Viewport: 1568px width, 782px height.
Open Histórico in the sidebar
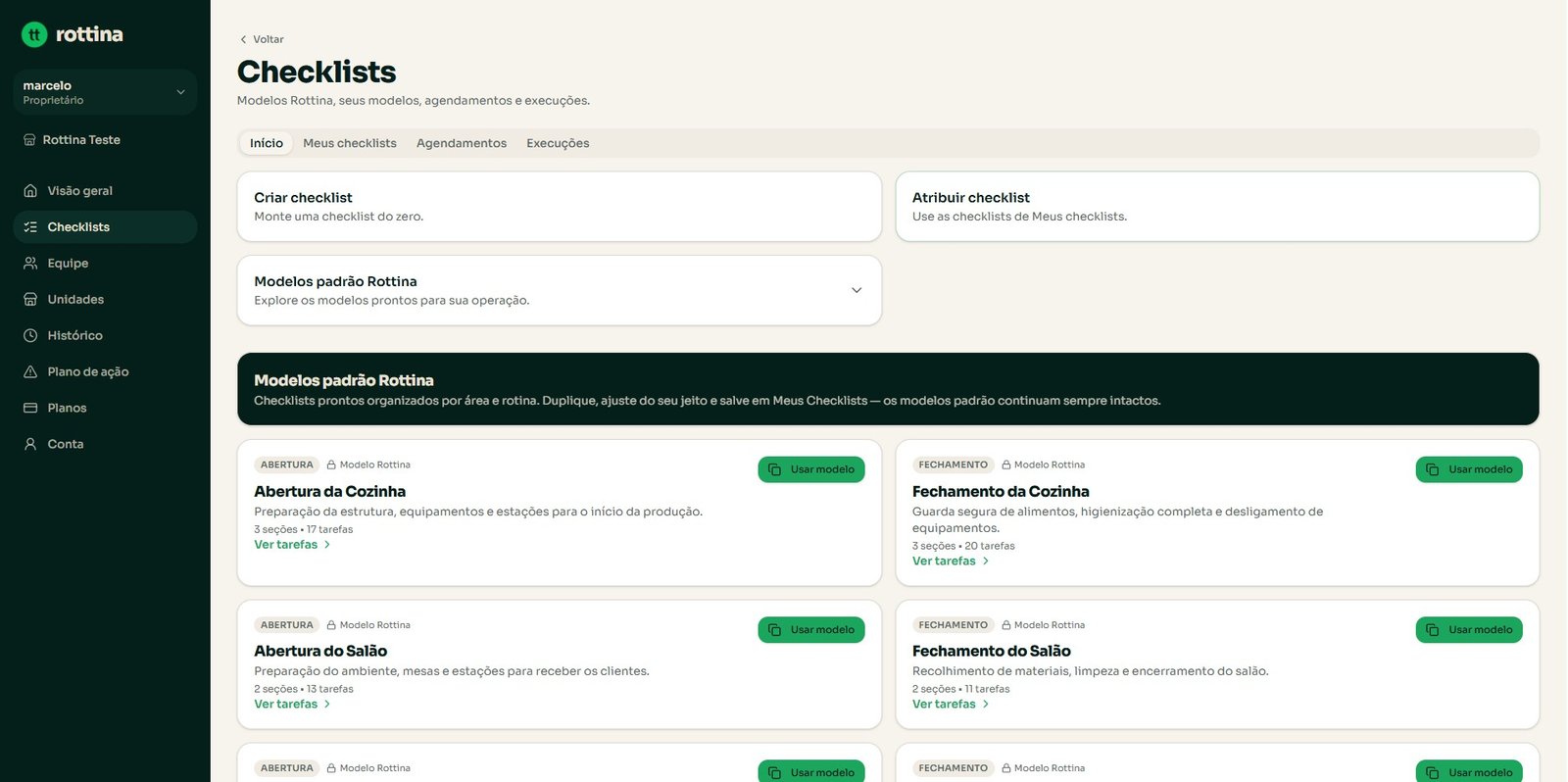105,336
